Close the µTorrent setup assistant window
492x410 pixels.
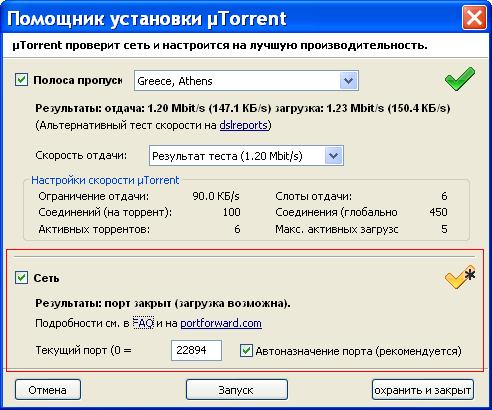point(474,18)
